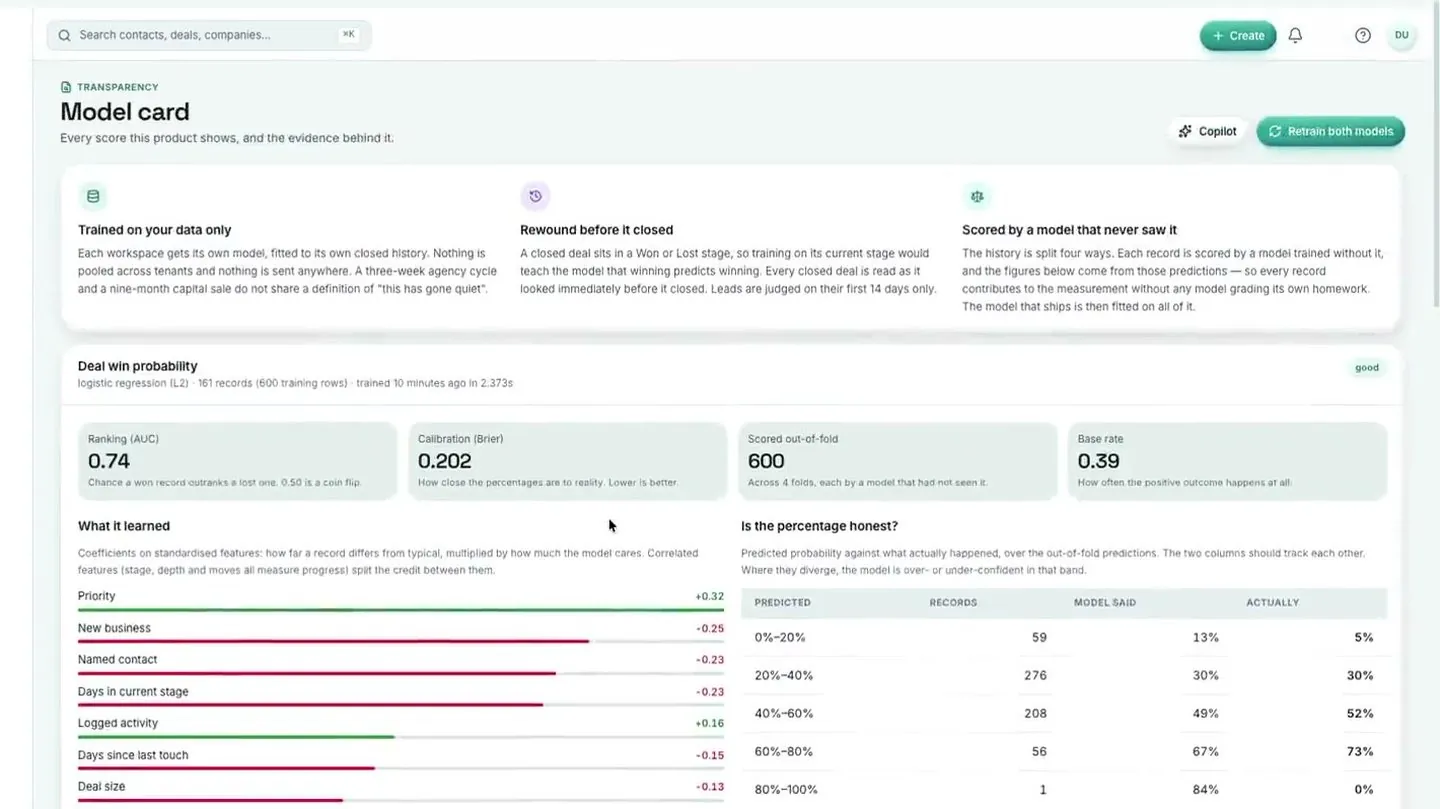Click the 'Is the percentage honest?' heading
Image resolution: width=1440 pixels, height=809 pixels.
[x=819, y=526]
